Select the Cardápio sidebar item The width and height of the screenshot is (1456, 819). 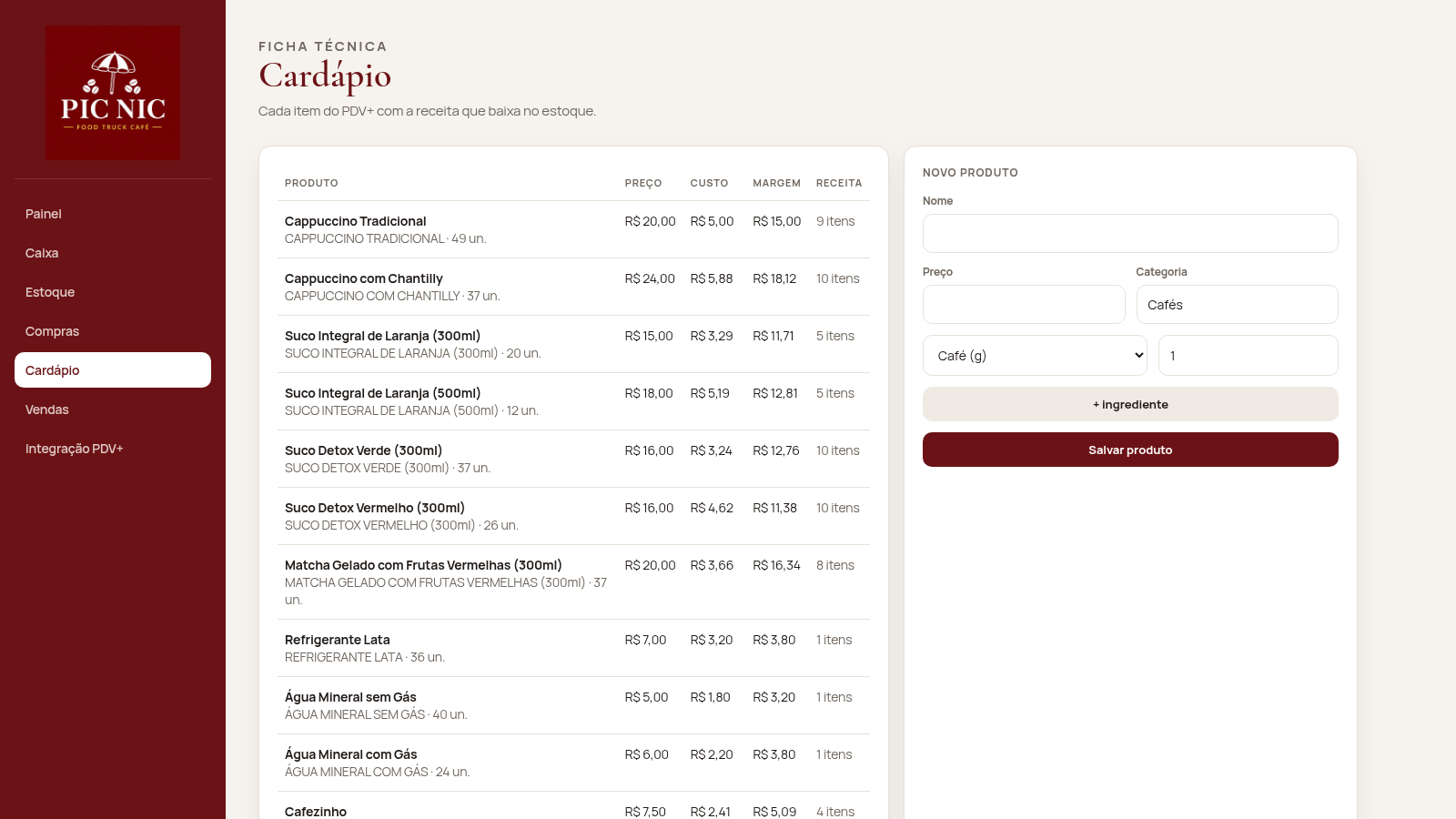click(x=113, y=370)
